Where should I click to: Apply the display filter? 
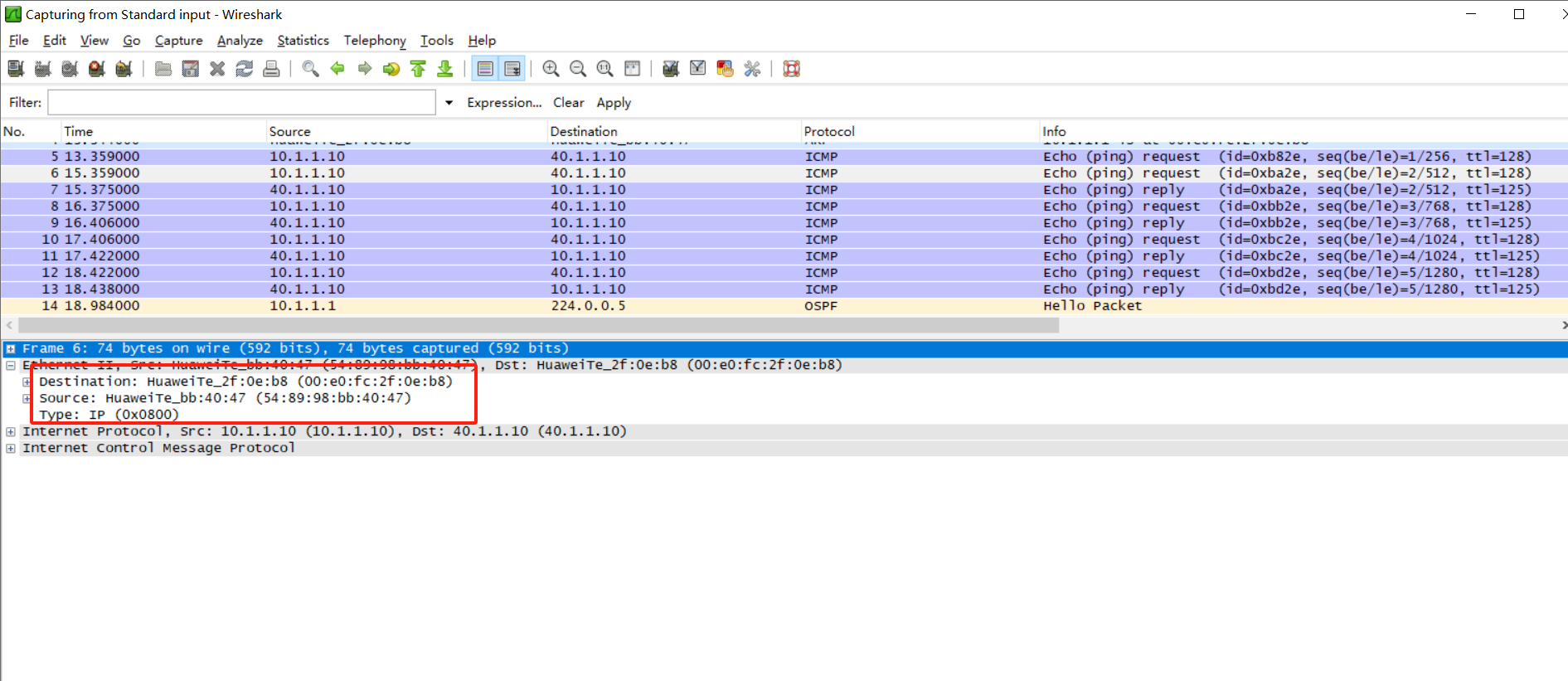pyautogui.click(x=614, y=103)
